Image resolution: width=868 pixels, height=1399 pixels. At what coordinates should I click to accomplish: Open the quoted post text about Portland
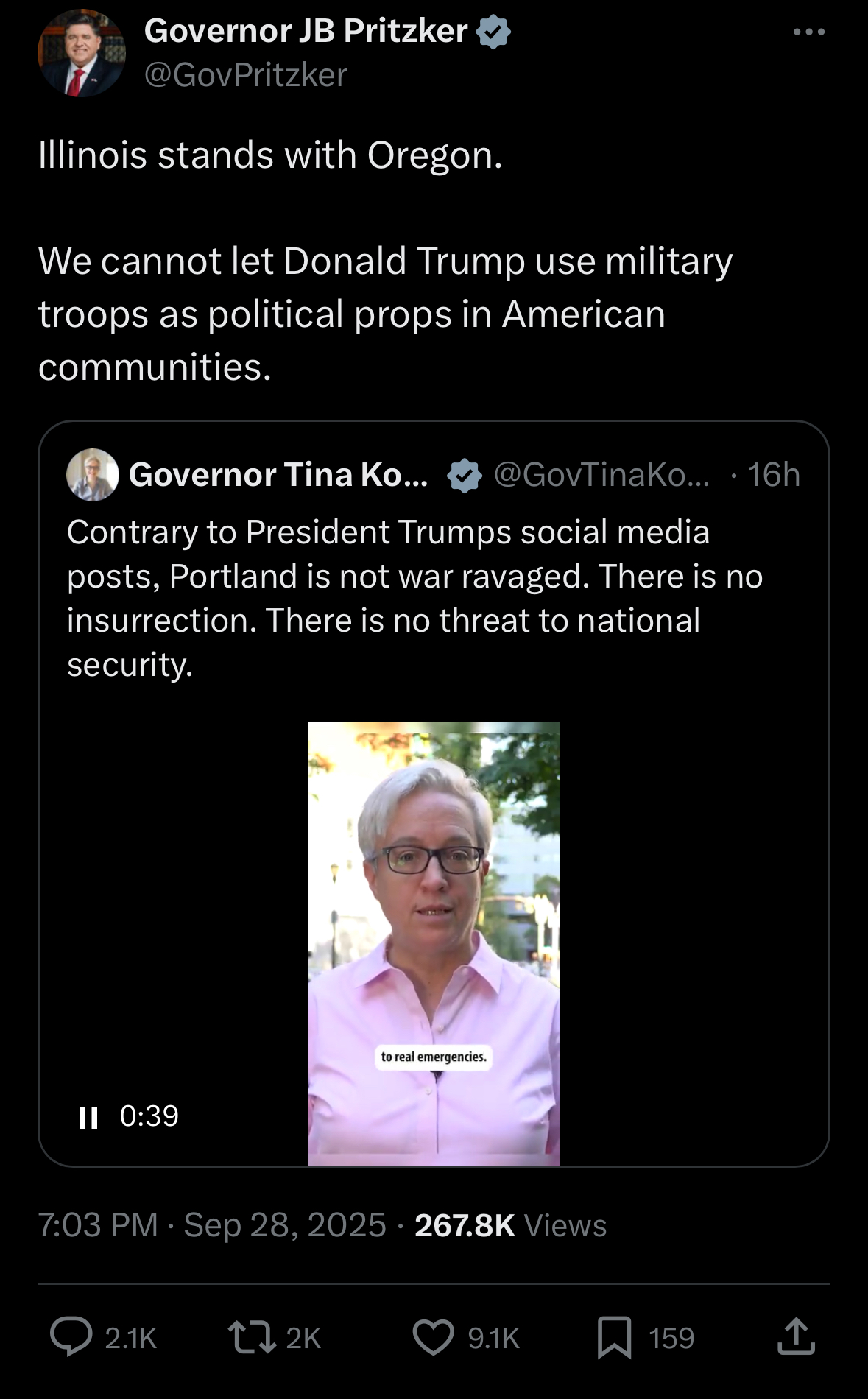click(415, 598)
